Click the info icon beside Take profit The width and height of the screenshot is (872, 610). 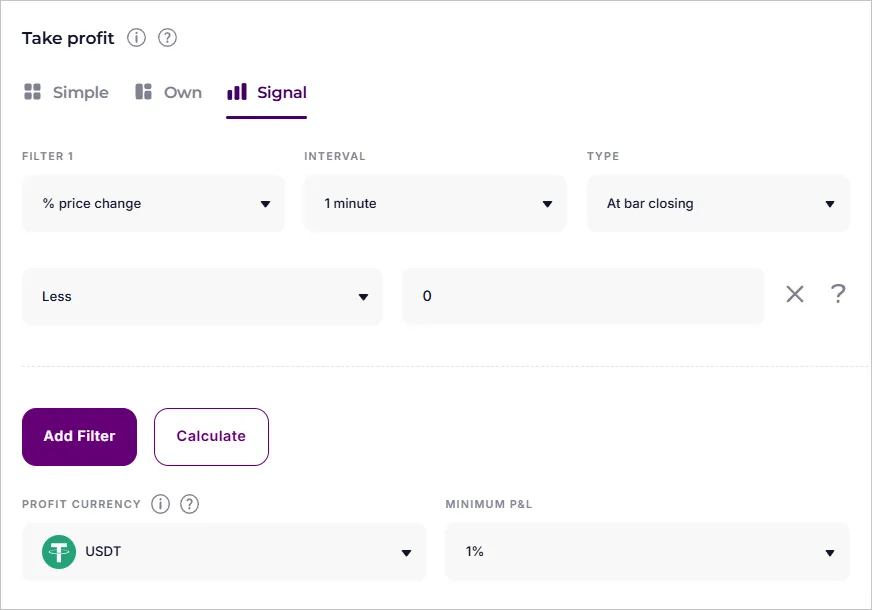136,38
